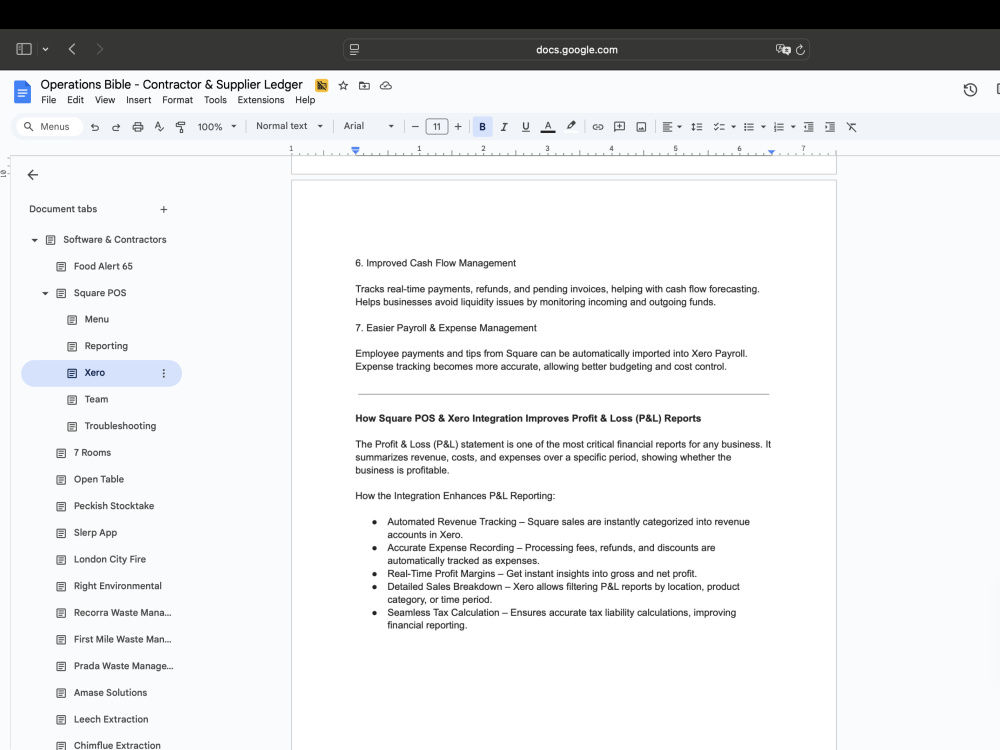
Task: Open the text alignment dropdown
Action: pos(672,127)
